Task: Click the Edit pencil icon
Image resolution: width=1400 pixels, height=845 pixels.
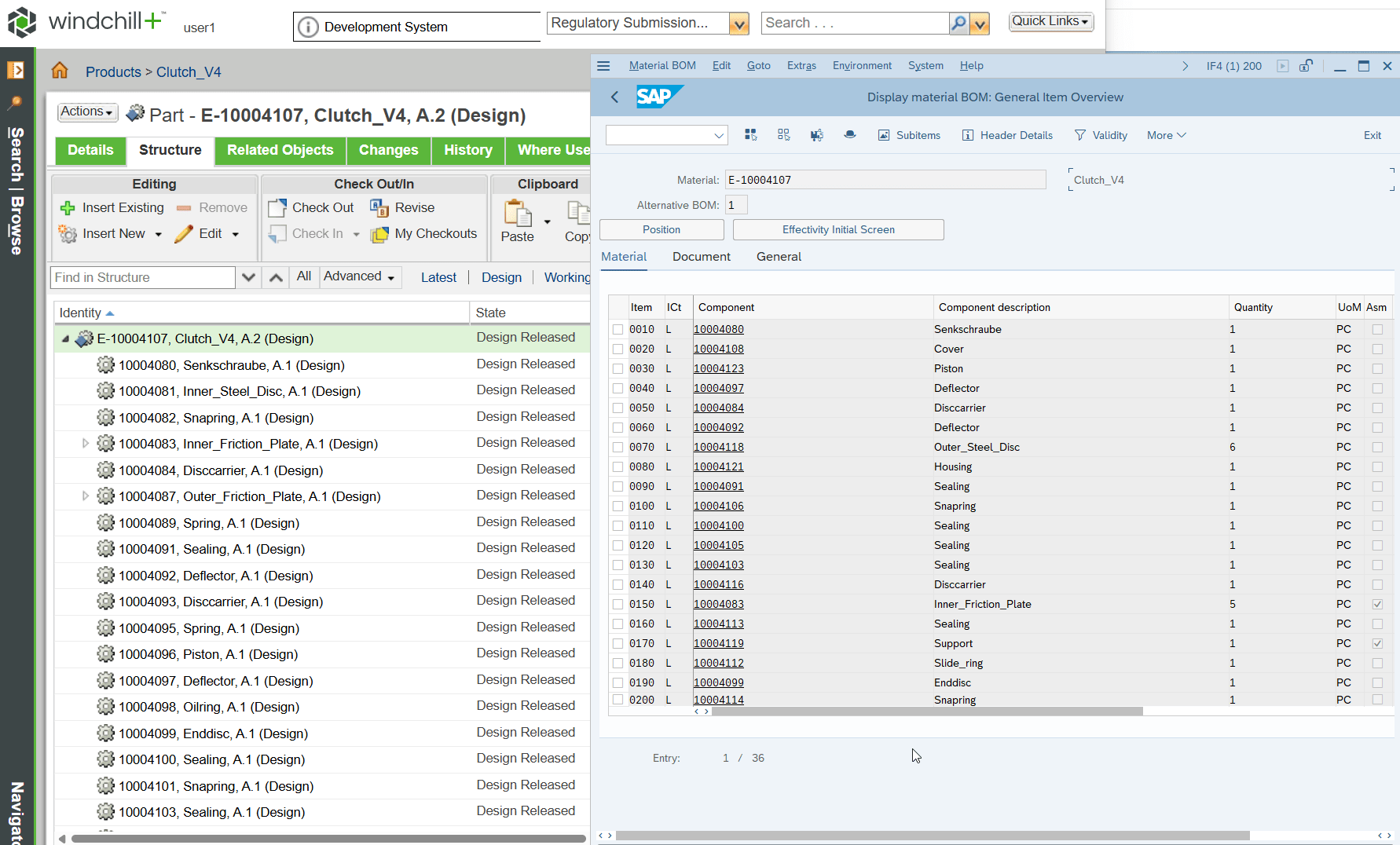Action: [184, 234]
